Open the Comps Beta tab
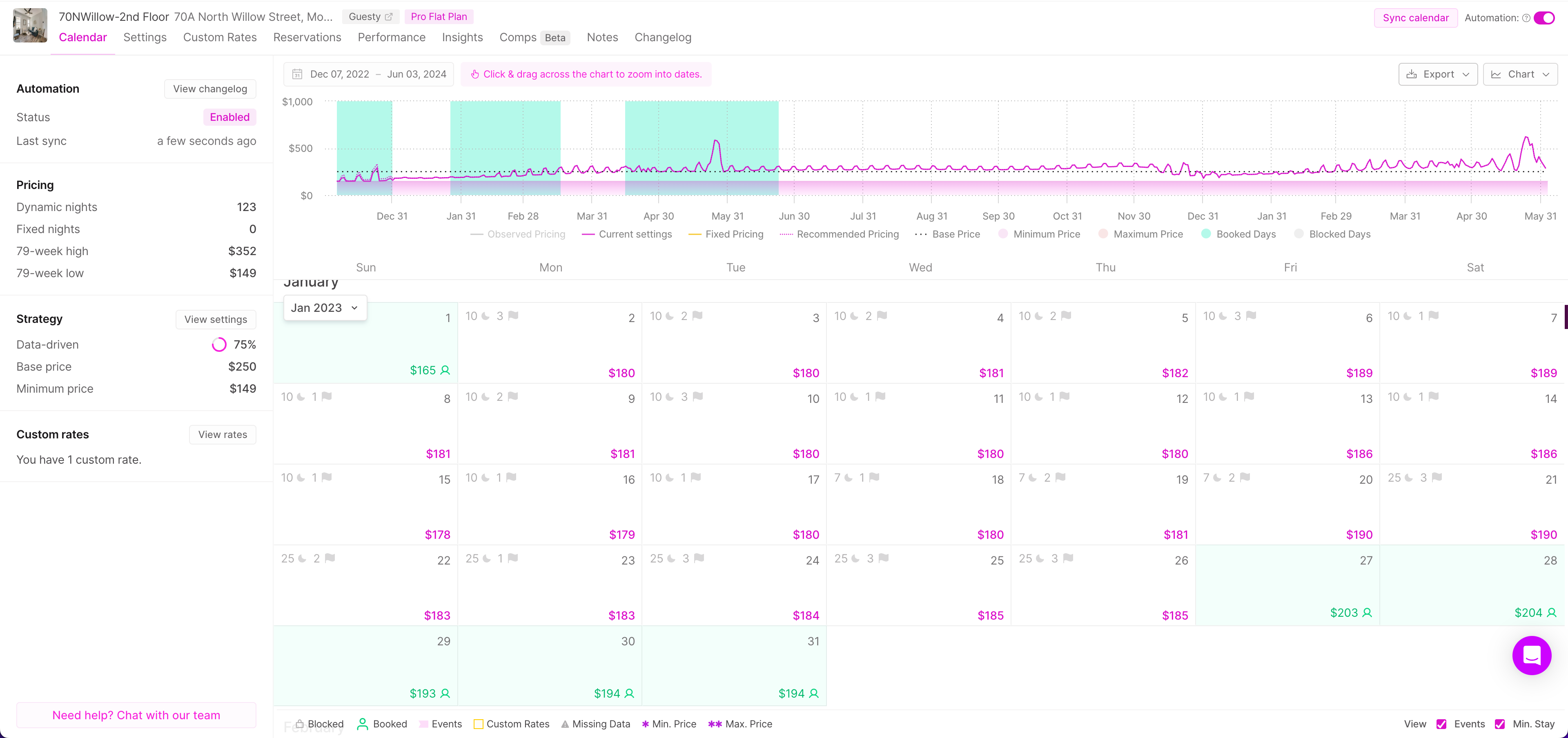This screenshot has height=738, width=1568. (534, 38)
